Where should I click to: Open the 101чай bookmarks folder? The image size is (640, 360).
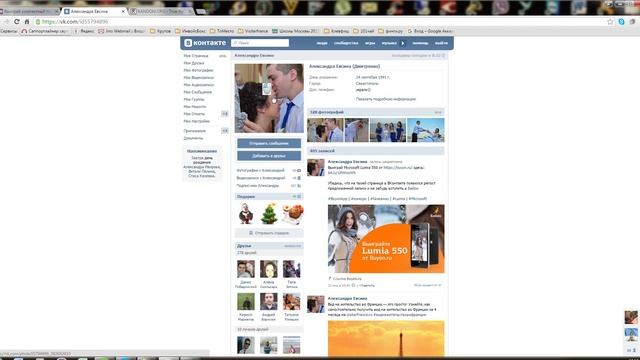coord(364,31)
